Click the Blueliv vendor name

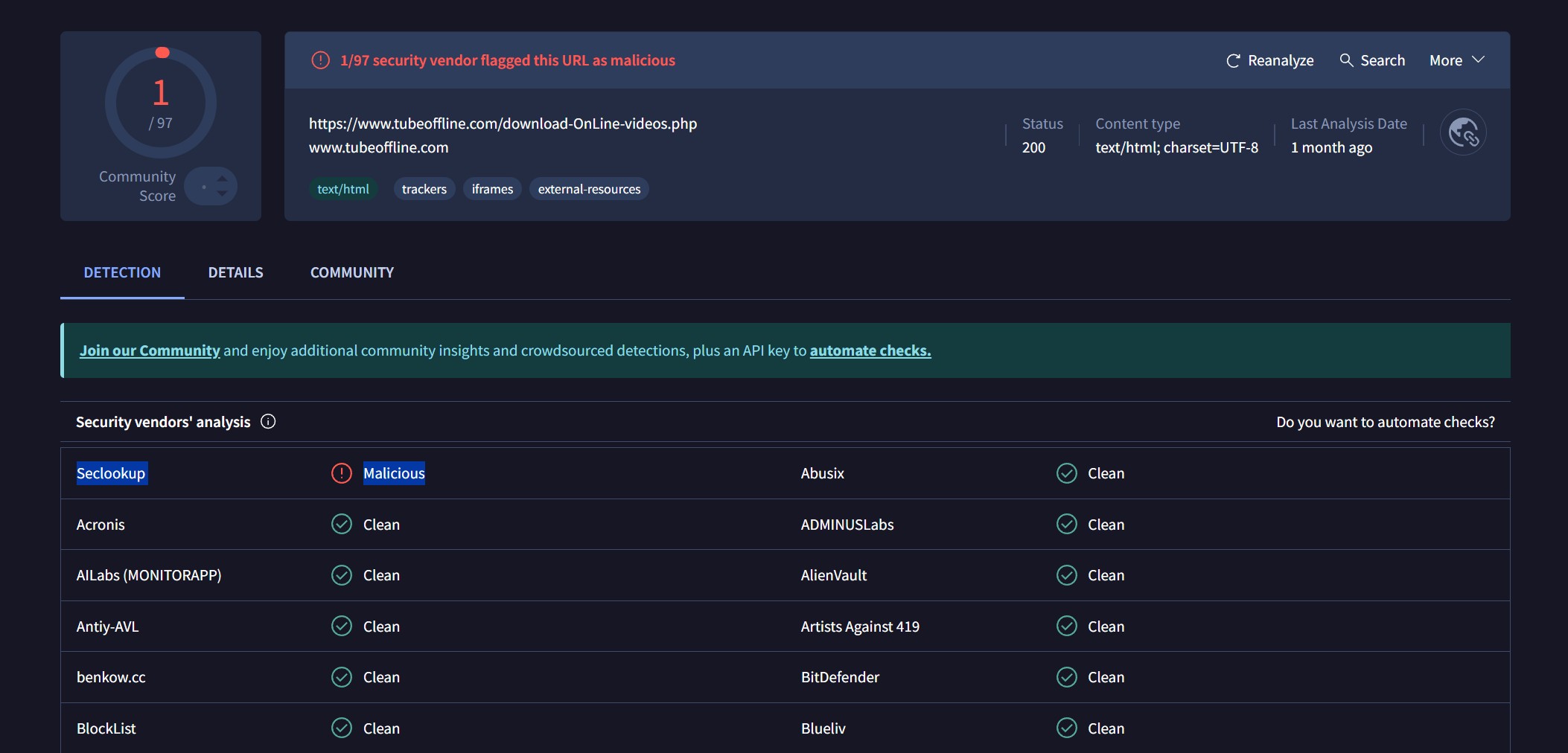click(823, 728)
